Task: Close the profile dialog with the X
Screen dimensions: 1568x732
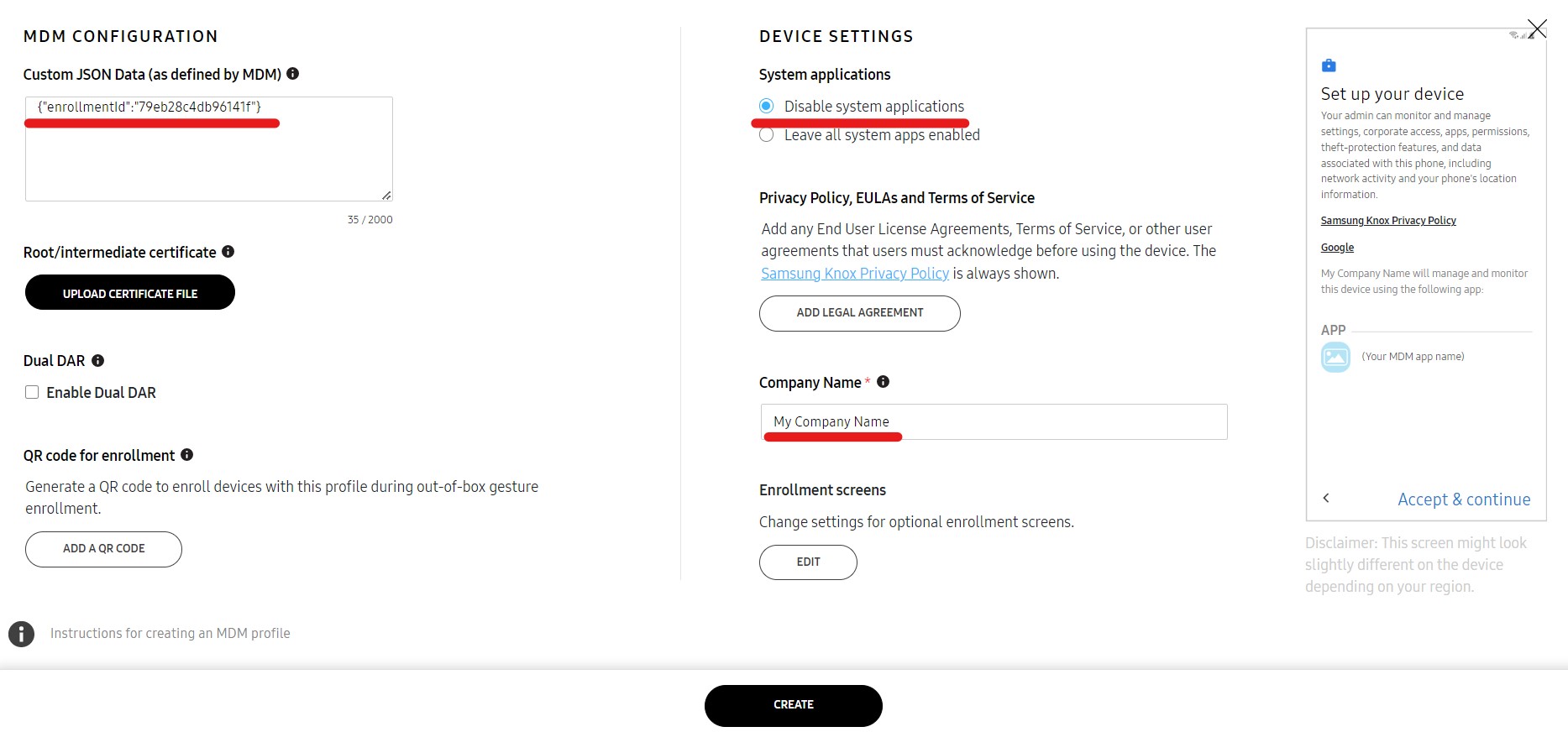Action: click(x=1537, y=29)
